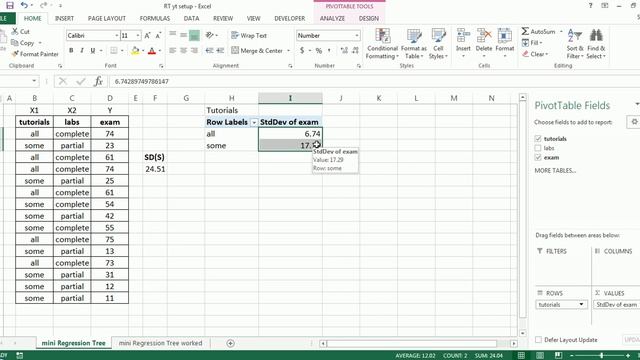Viewport: 640px width, 360px height.
Task: Expand the Name Box dropdown
Action: (34, 81)
